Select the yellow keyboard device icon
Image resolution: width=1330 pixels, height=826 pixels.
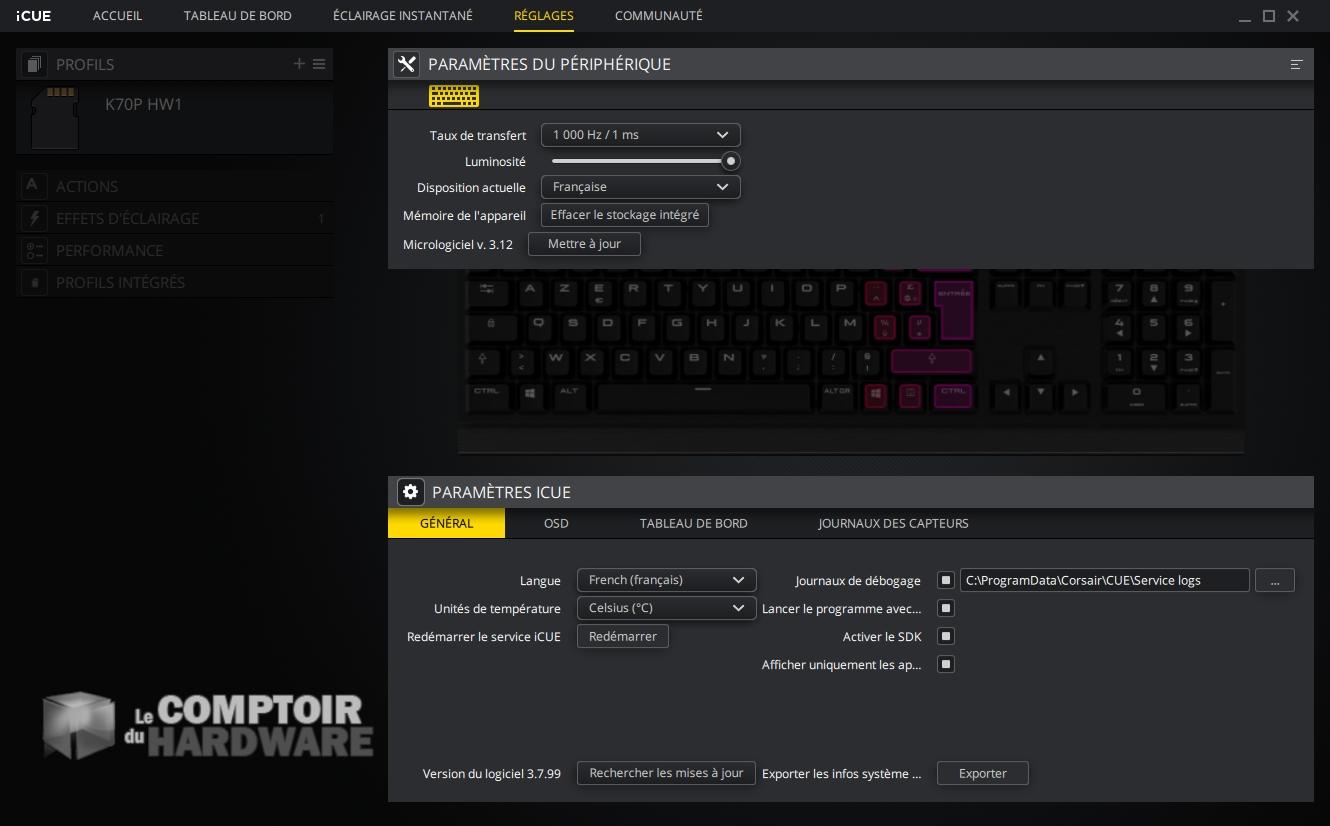point(454,96)
